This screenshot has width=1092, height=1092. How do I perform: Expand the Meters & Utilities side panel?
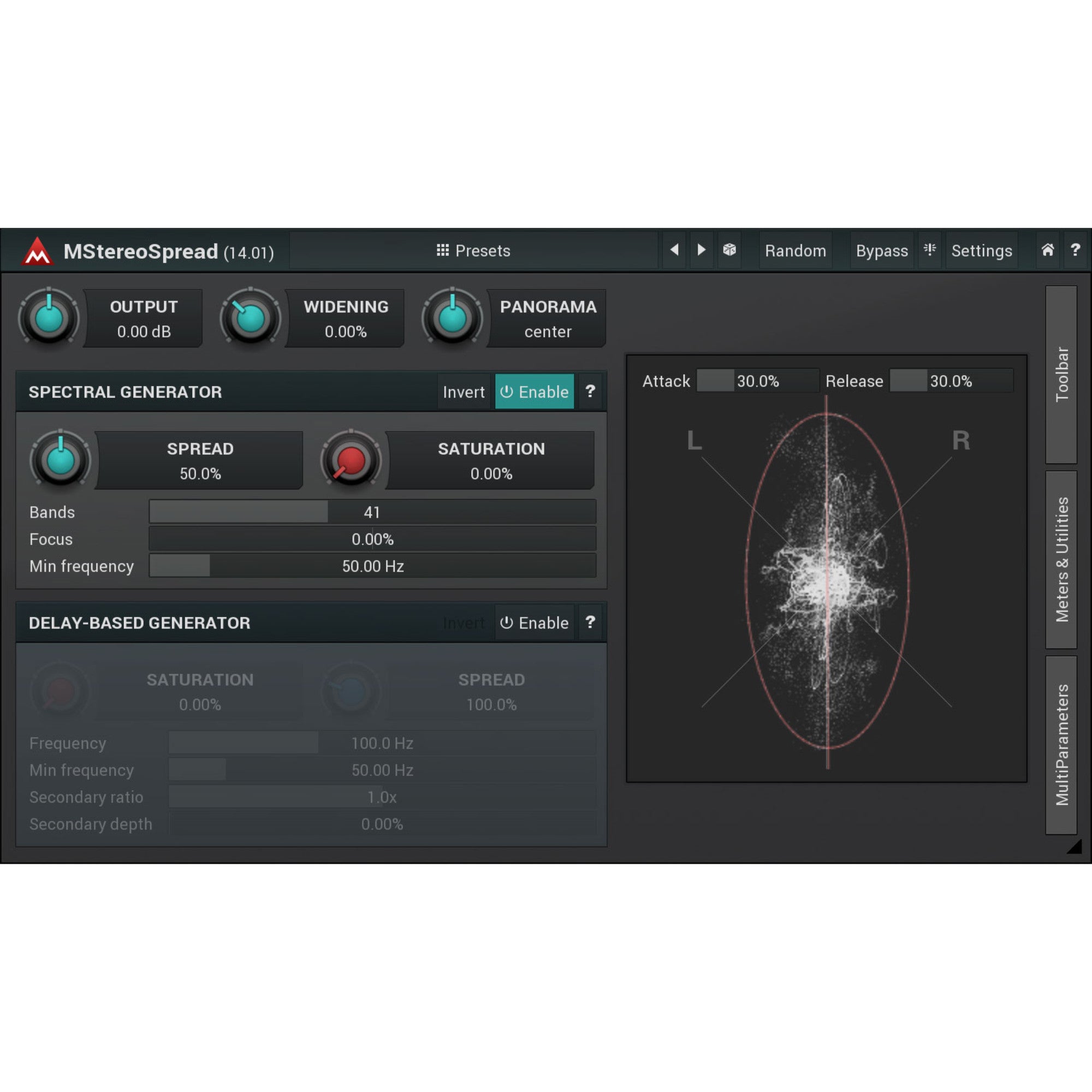1061,560
